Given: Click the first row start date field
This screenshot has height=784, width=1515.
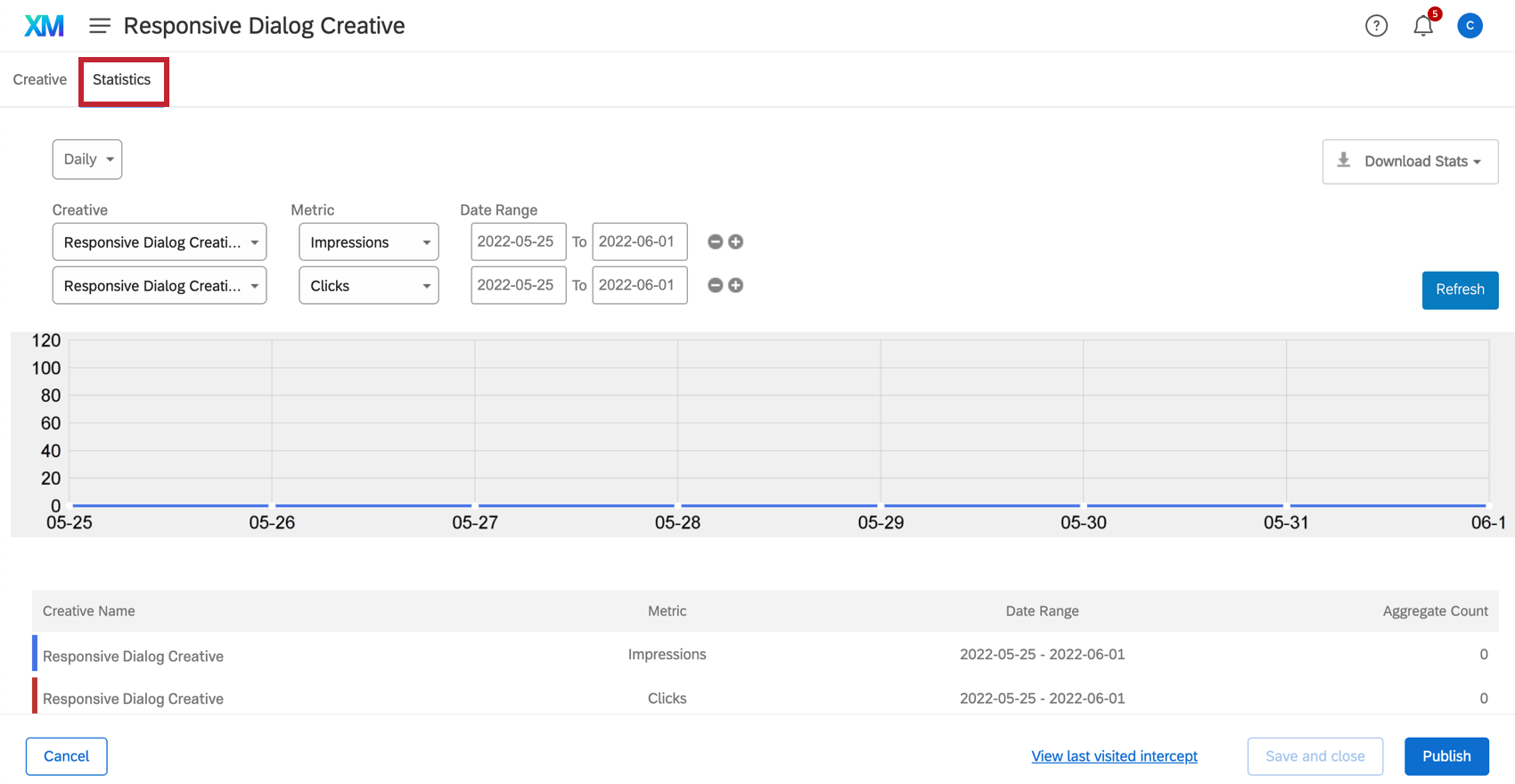Looking at the screenshot, I should 518,241.
